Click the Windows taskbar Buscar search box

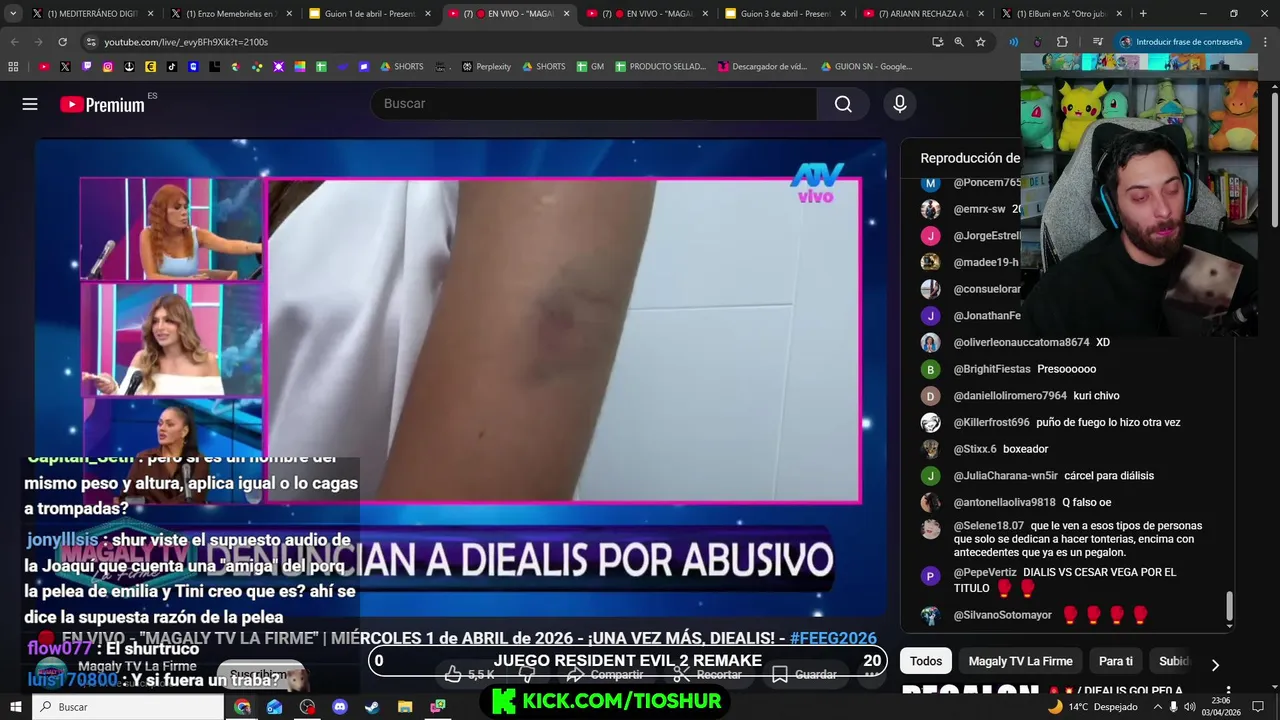128,707
